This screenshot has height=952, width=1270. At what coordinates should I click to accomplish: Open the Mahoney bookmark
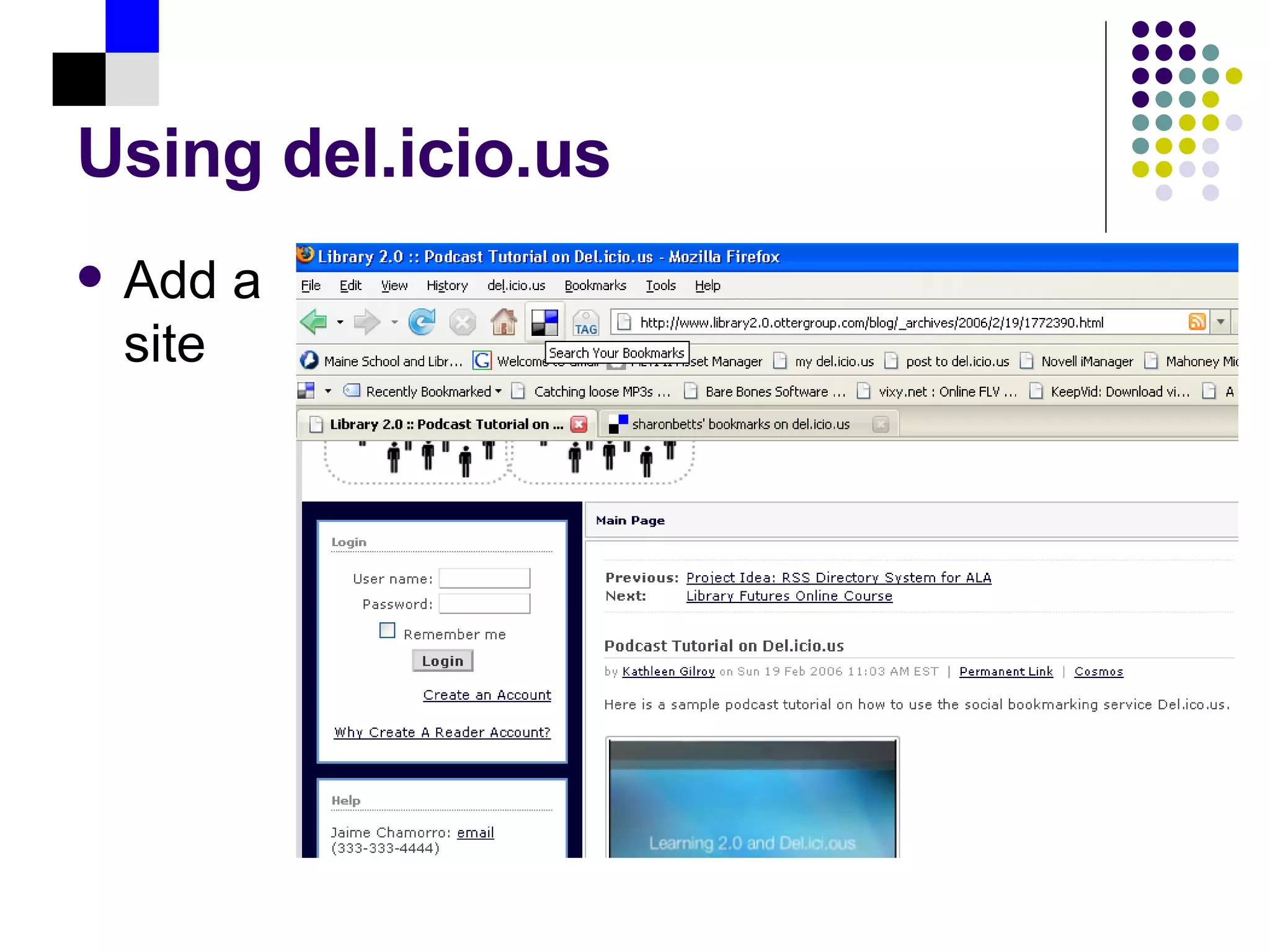1191,361
